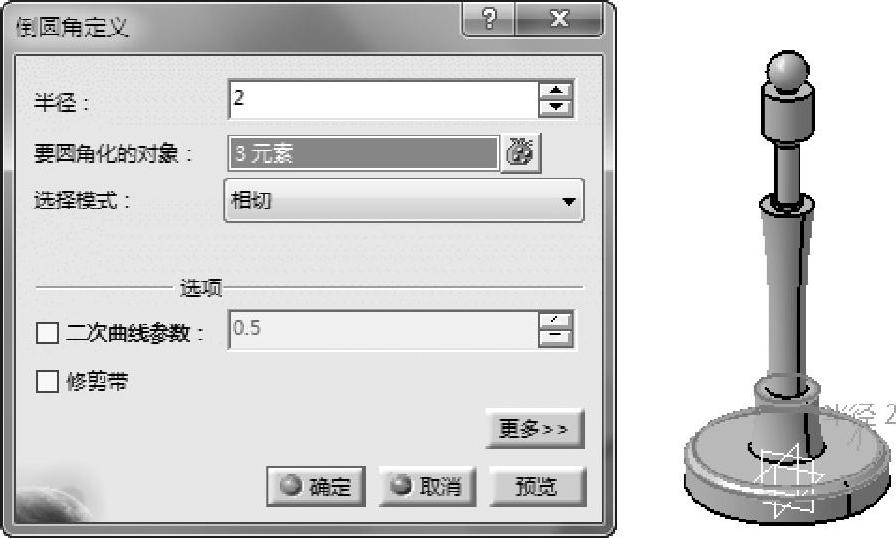This screenshot has width=896, height=538.
Task: Select the sphere on top of the model
Action: 788,71
